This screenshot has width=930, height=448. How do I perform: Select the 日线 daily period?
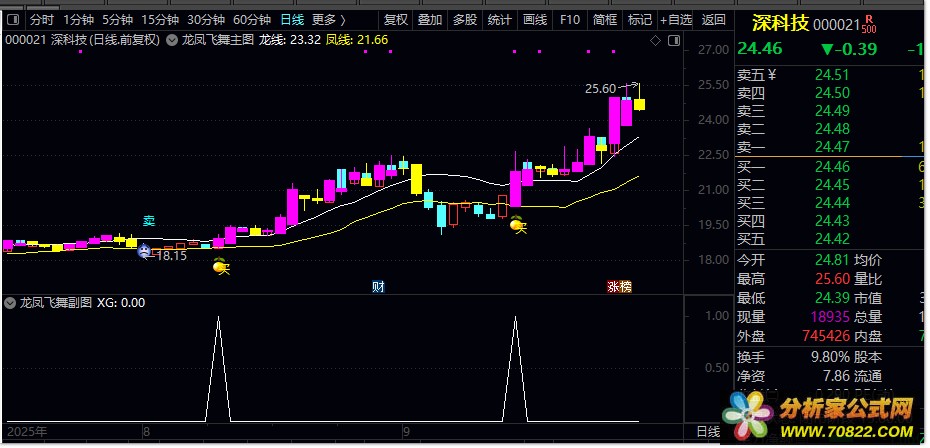(292, 20)
